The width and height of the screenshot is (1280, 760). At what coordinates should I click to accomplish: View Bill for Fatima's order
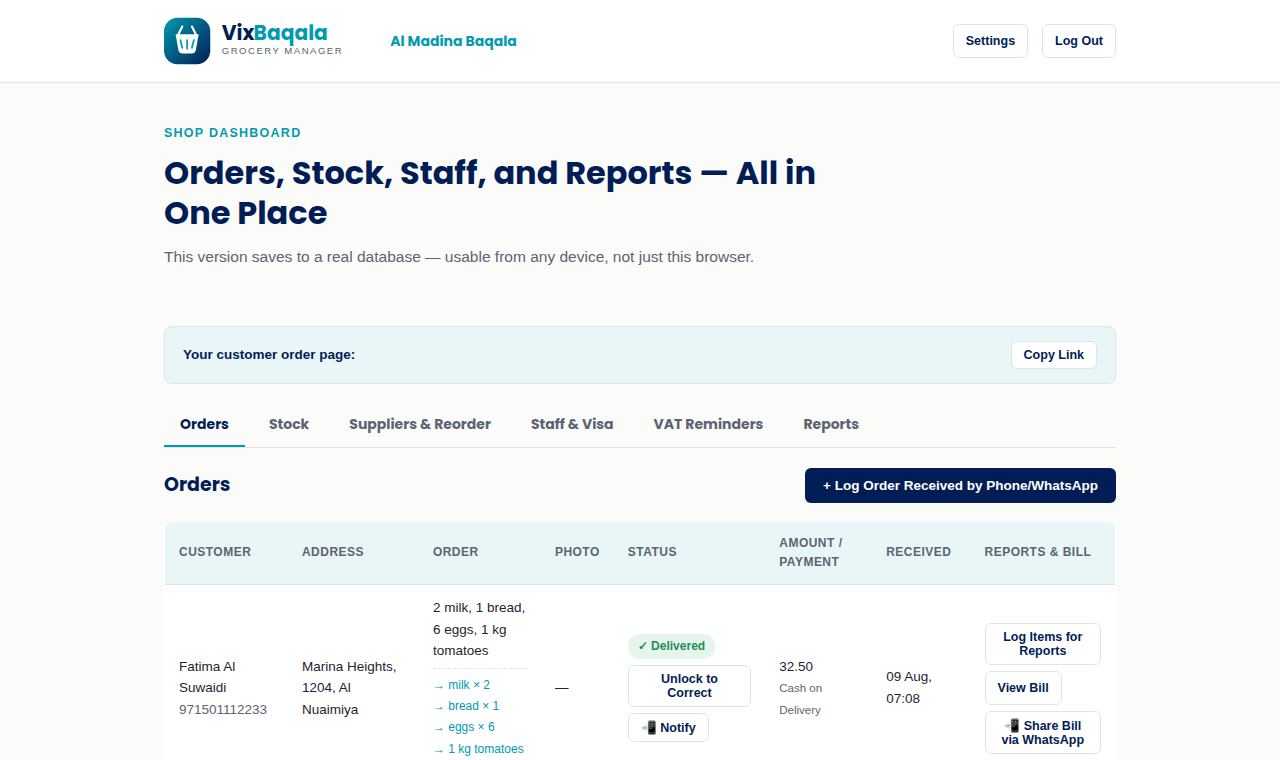tap(1023, 688)
